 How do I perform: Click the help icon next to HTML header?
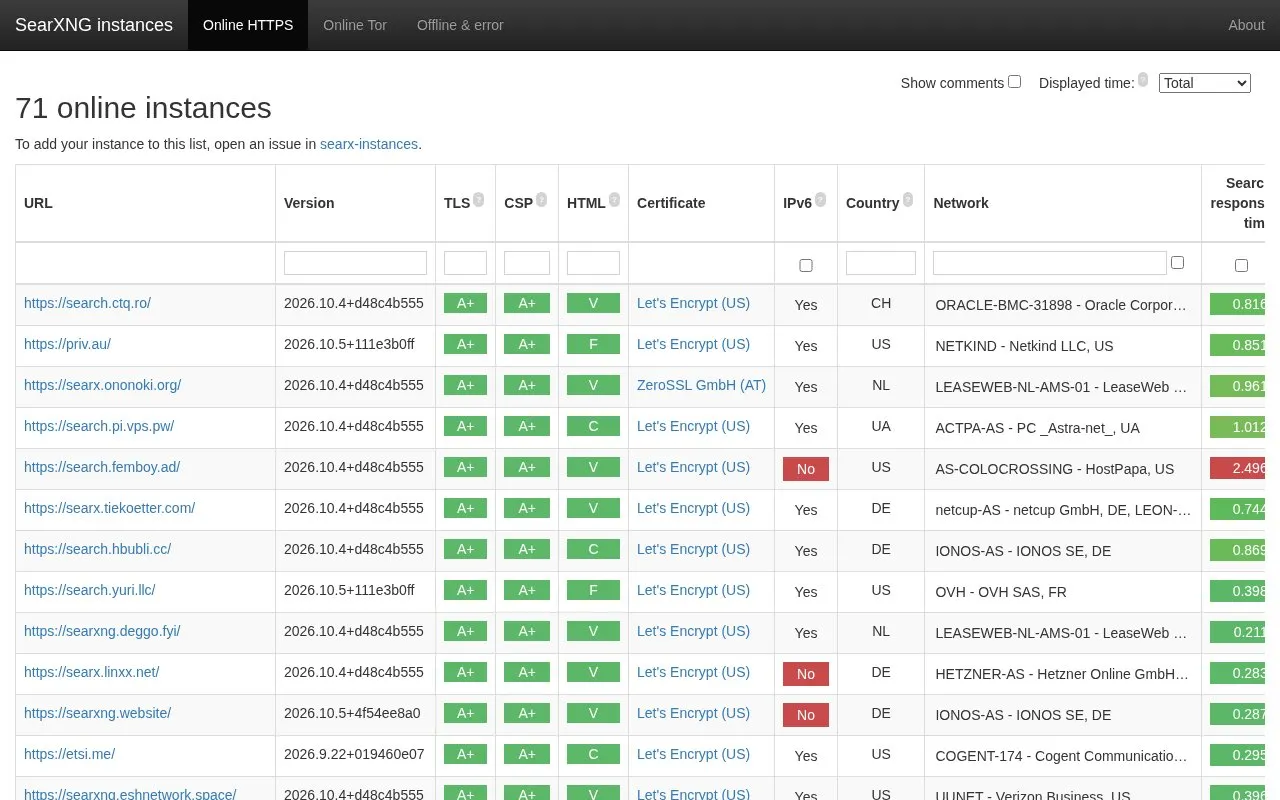click(x=614, y=199)
